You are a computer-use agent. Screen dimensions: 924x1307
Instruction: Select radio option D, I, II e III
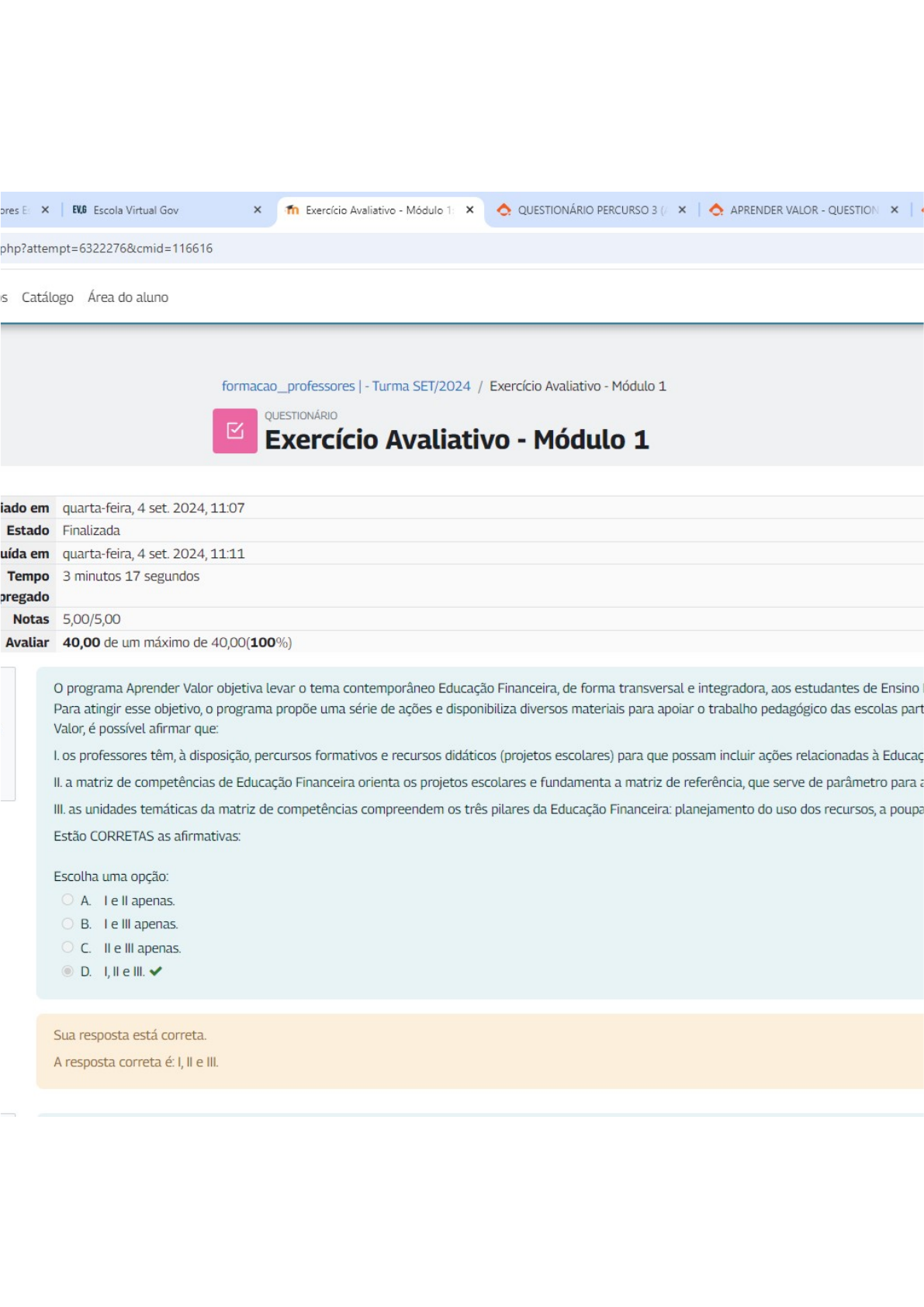(x=67, y=972)
